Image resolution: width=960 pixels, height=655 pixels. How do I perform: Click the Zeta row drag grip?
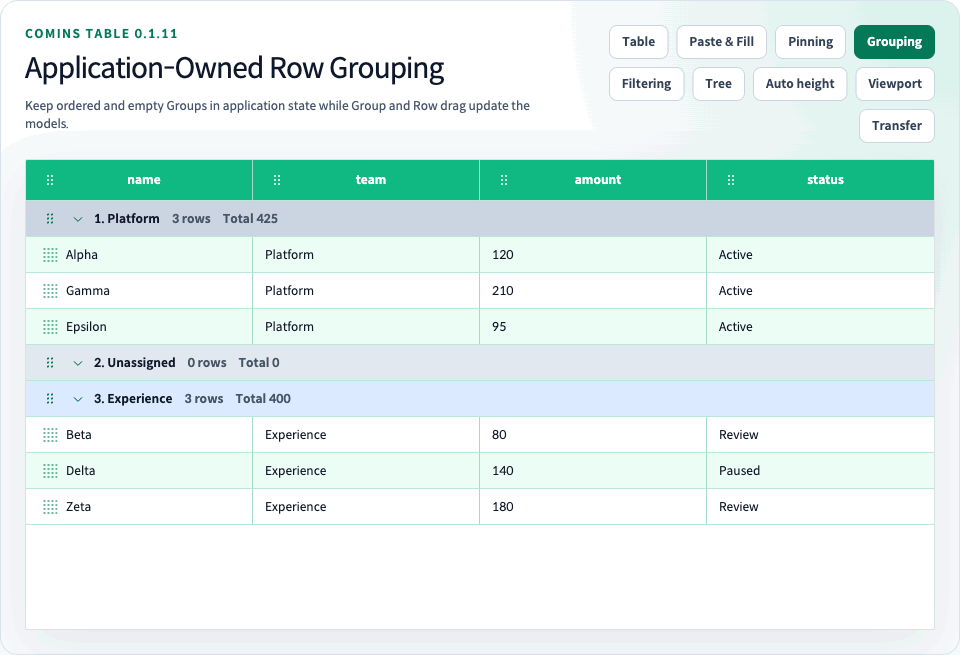(x=50, y=507)
